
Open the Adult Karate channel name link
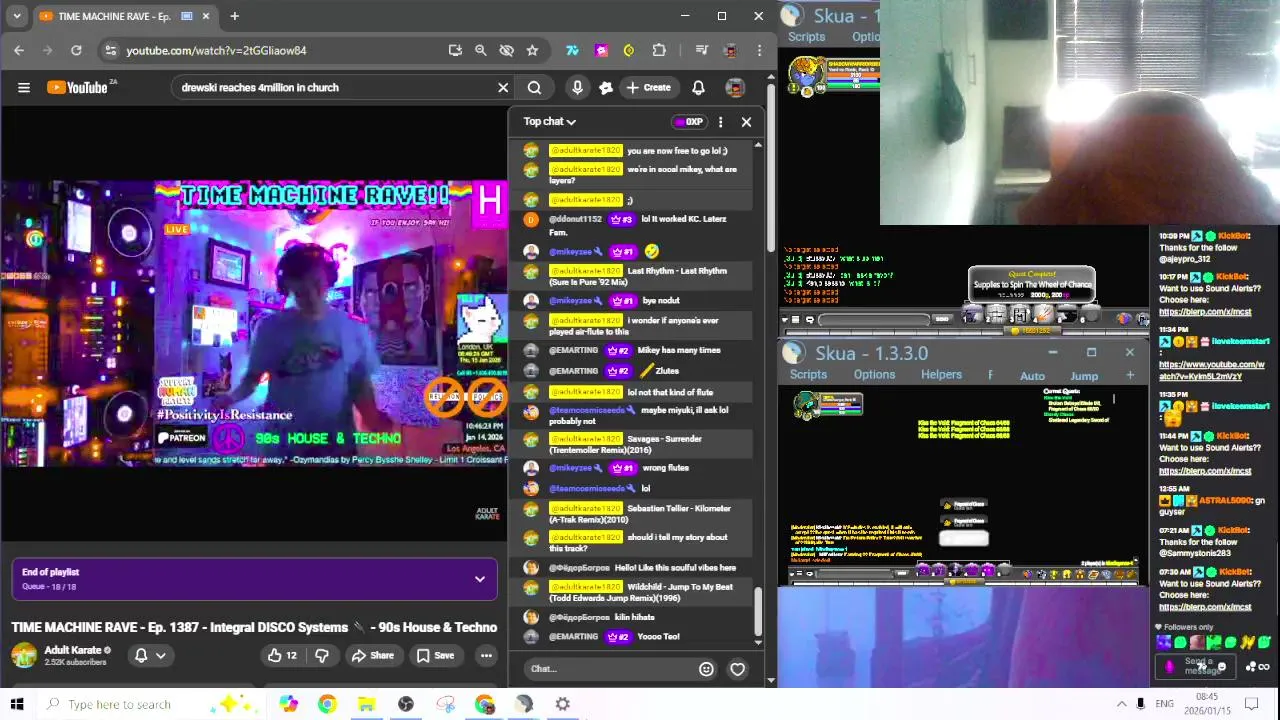coord(73,651)
